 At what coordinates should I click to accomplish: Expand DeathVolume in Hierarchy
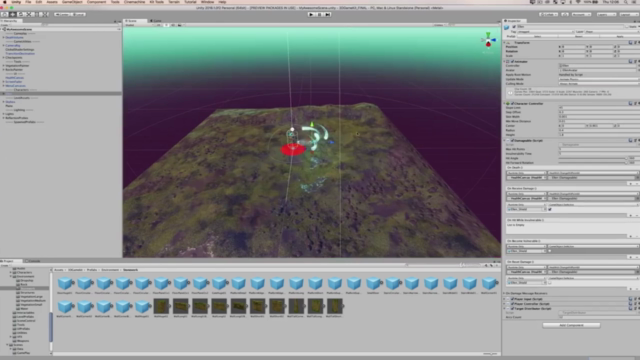4,38
